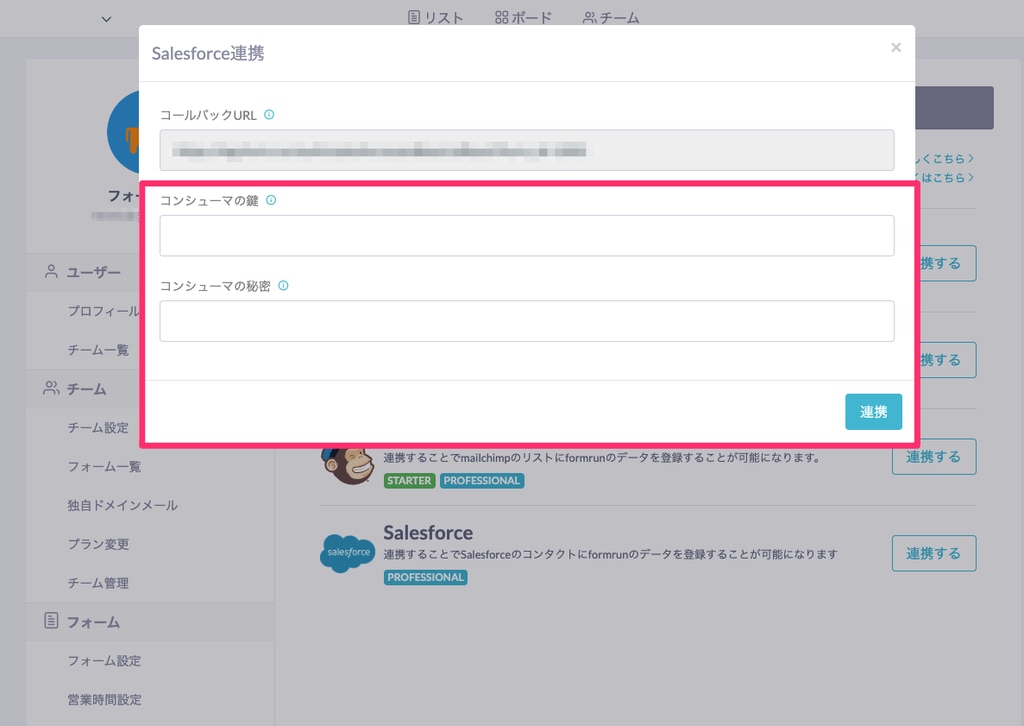This screenshot has width=1024, height=726.
Task: Open 独自ドメインメール in the sidebar
Action: click(123, 505)
